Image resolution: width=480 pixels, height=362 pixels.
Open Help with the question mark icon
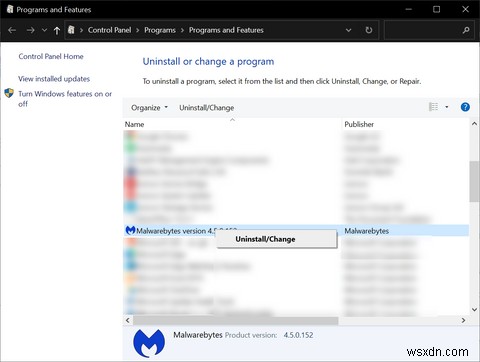pyautogui.click(x=465, y=107)
